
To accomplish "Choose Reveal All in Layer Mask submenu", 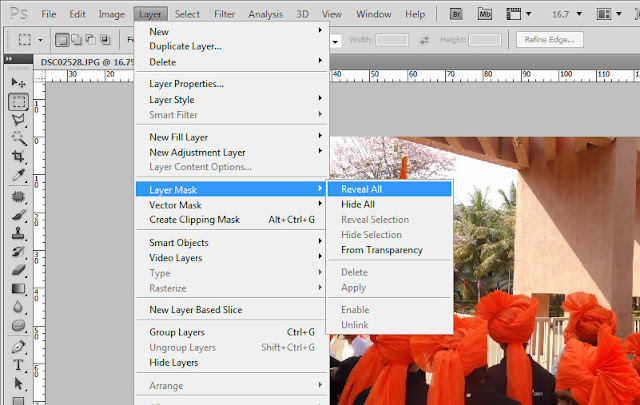I will [x=389, y=189].
